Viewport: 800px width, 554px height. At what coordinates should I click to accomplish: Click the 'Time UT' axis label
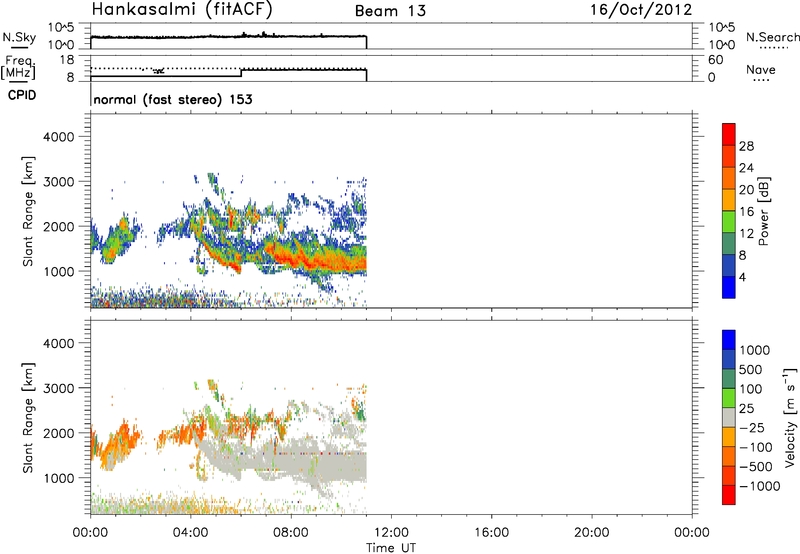(391, 548)
